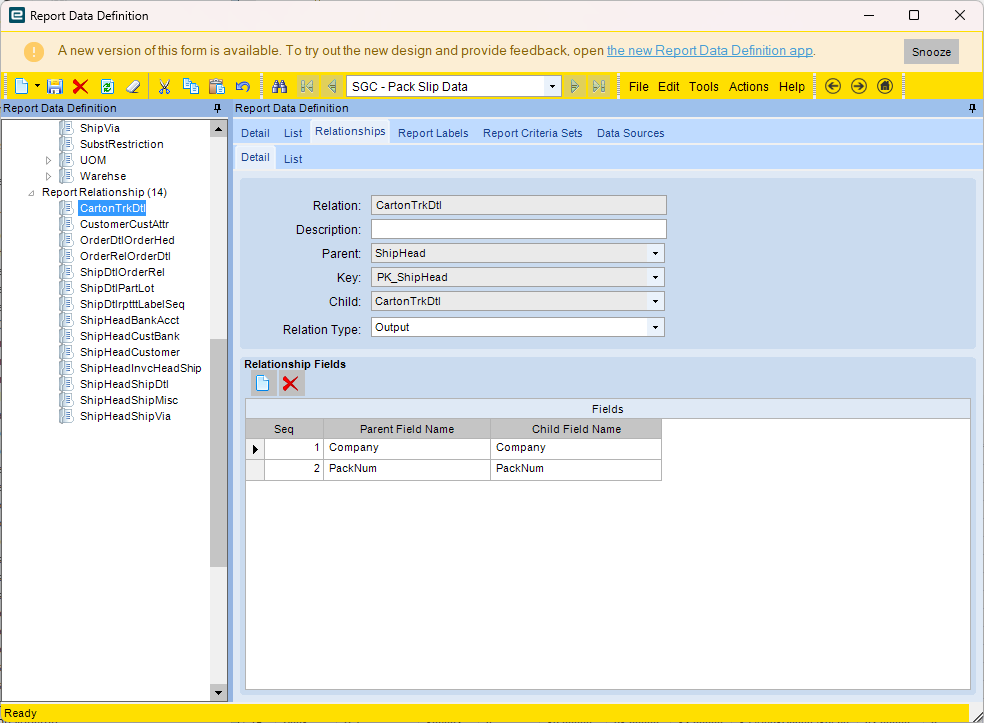
Task: Click the binoculars Search icon
Action: pyautogui.click(x=280, y=87)
